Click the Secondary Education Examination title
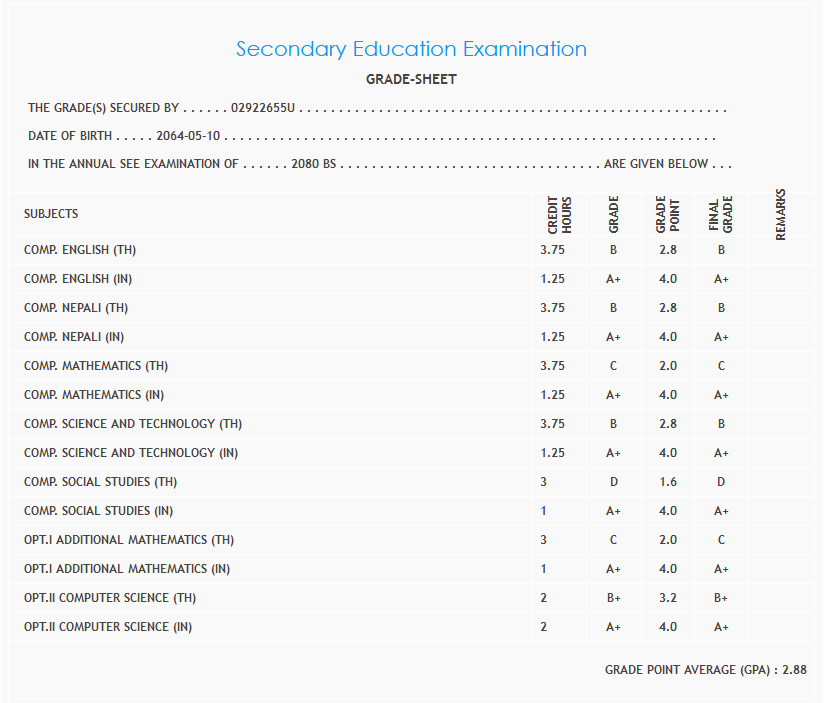835x703 pixels. 411,49
